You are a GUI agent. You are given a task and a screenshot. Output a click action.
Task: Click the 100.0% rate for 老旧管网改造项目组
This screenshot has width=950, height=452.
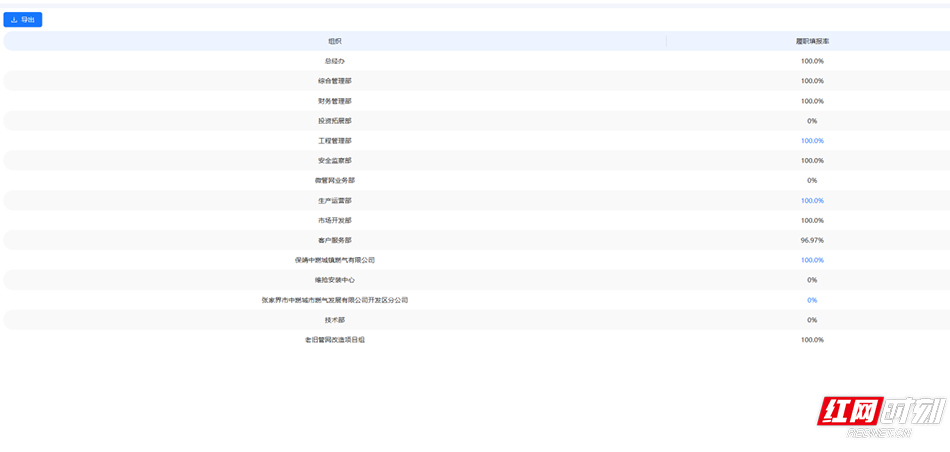coord(812,340)
